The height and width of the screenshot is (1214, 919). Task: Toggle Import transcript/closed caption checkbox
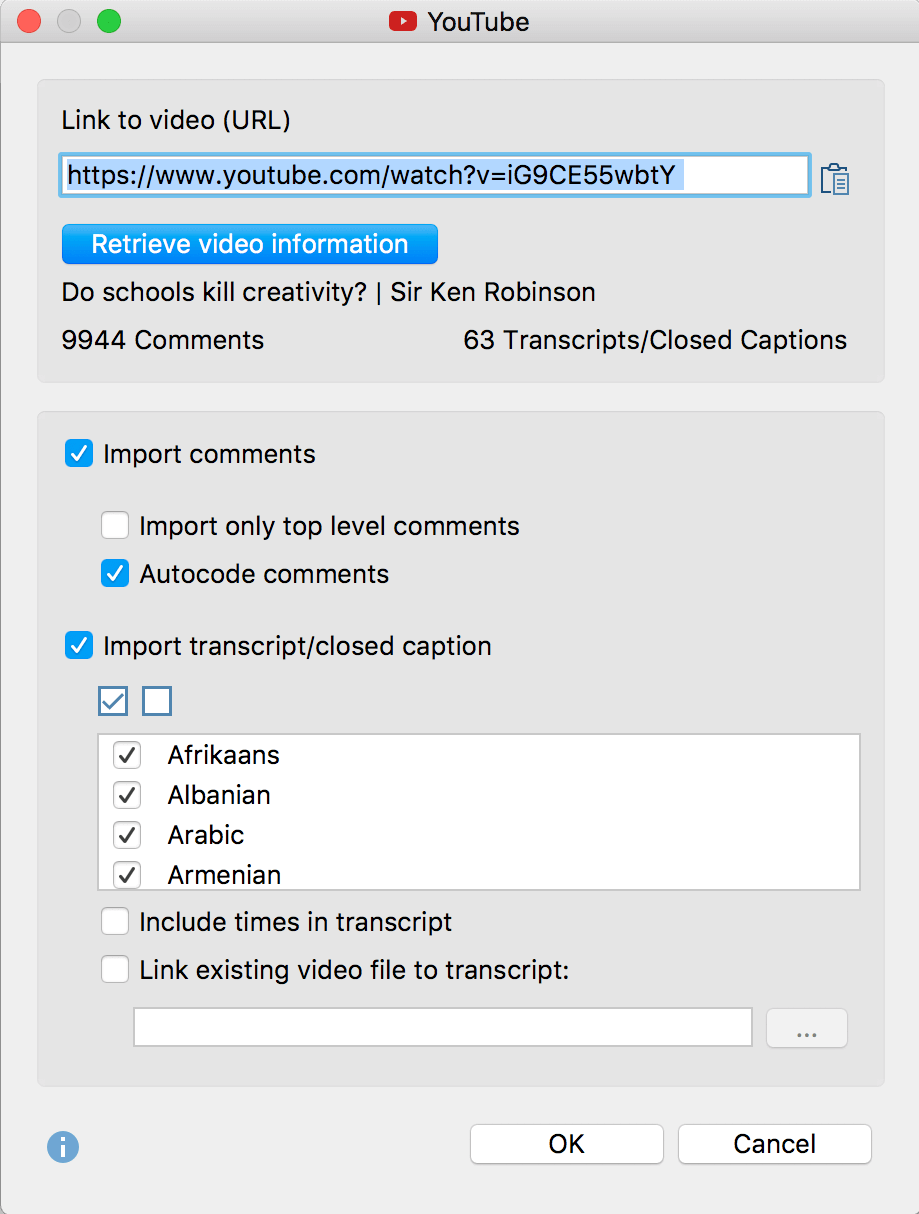pyautogui.click(x=79, y=645)
